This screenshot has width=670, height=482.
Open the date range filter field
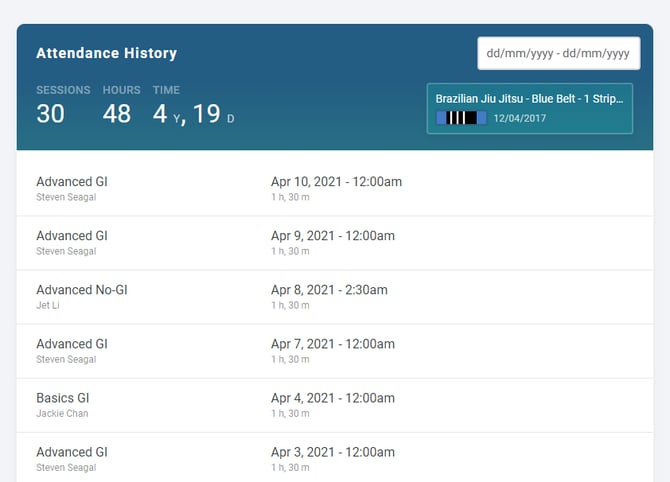tap(558, 53)
